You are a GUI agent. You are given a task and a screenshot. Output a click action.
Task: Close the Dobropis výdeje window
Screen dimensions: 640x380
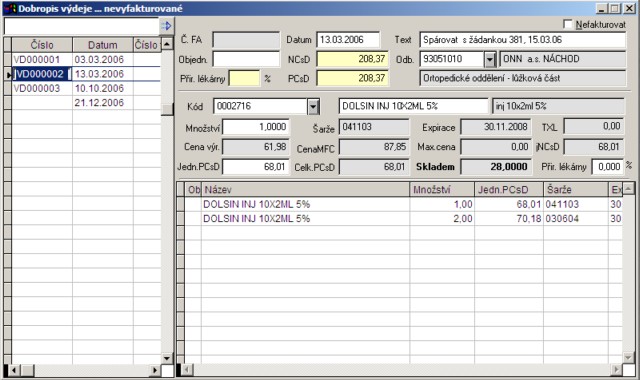629,9
